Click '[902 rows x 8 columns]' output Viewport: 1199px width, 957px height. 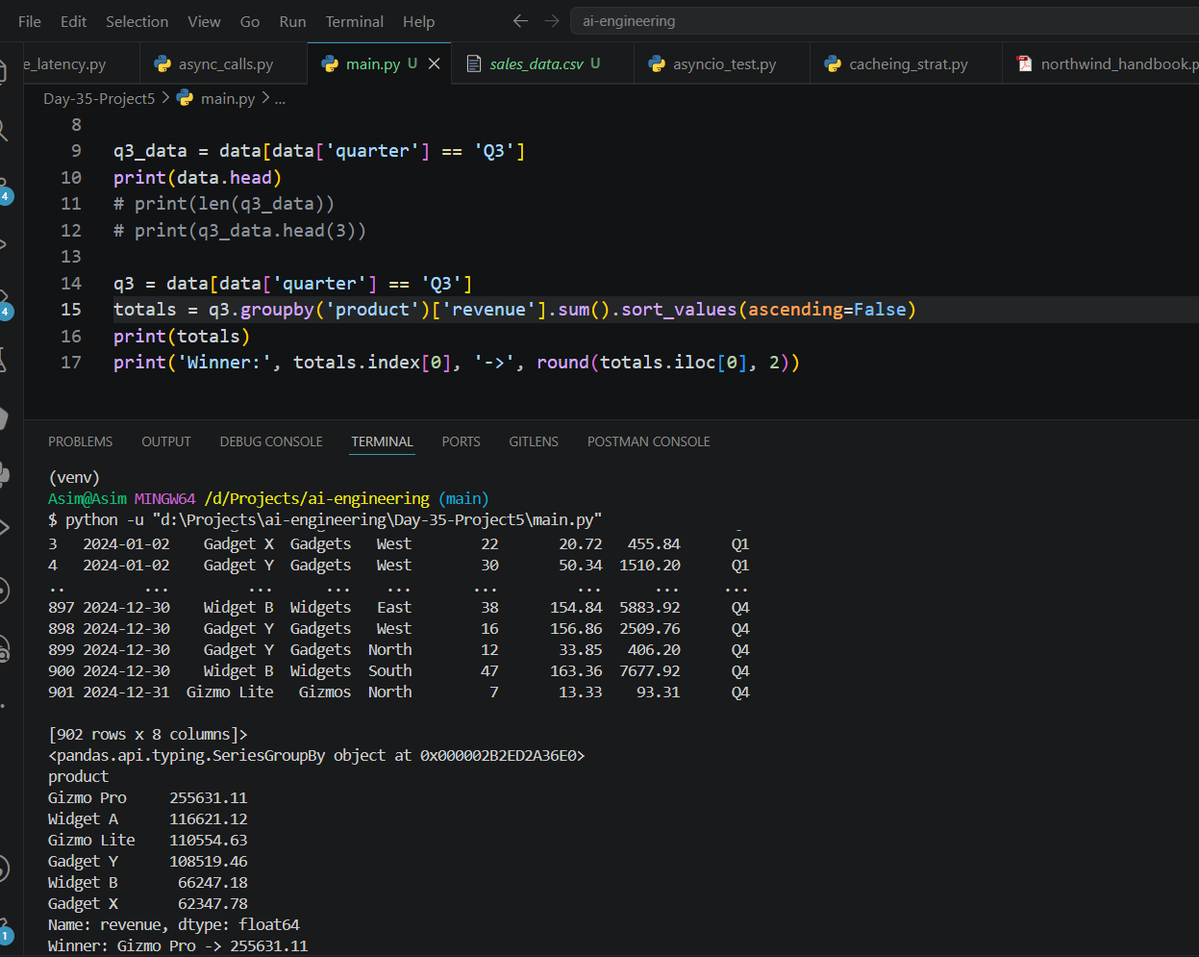tap(148, 734)
